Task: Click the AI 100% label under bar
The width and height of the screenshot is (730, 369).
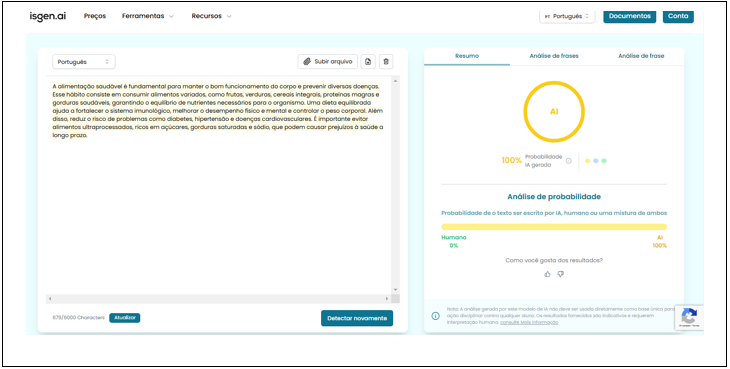Action: (x=660, y=242)
